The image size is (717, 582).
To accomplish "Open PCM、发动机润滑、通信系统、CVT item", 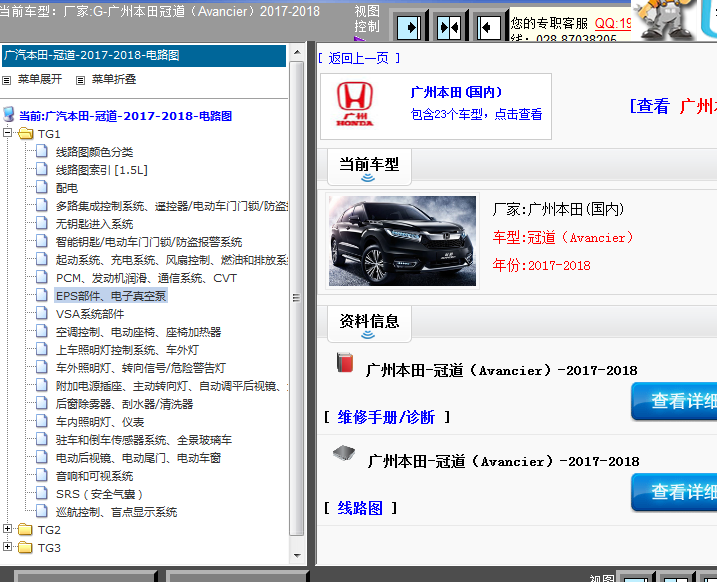I will pos(146,278).
